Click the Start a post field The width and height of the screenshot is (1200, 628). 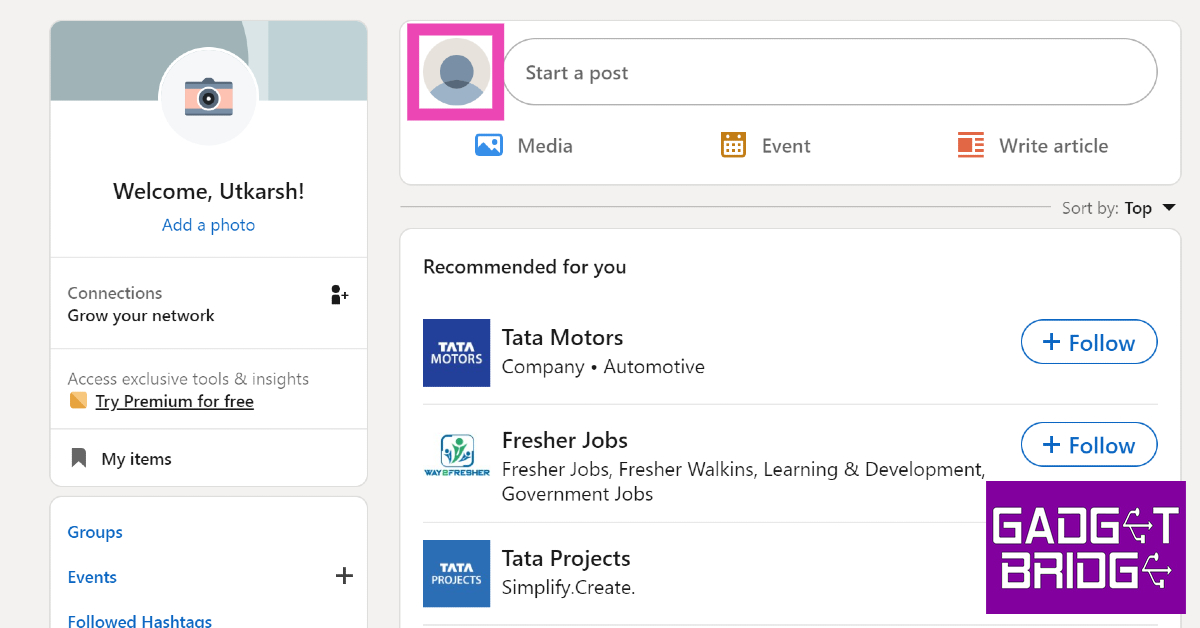coord(828,72)
